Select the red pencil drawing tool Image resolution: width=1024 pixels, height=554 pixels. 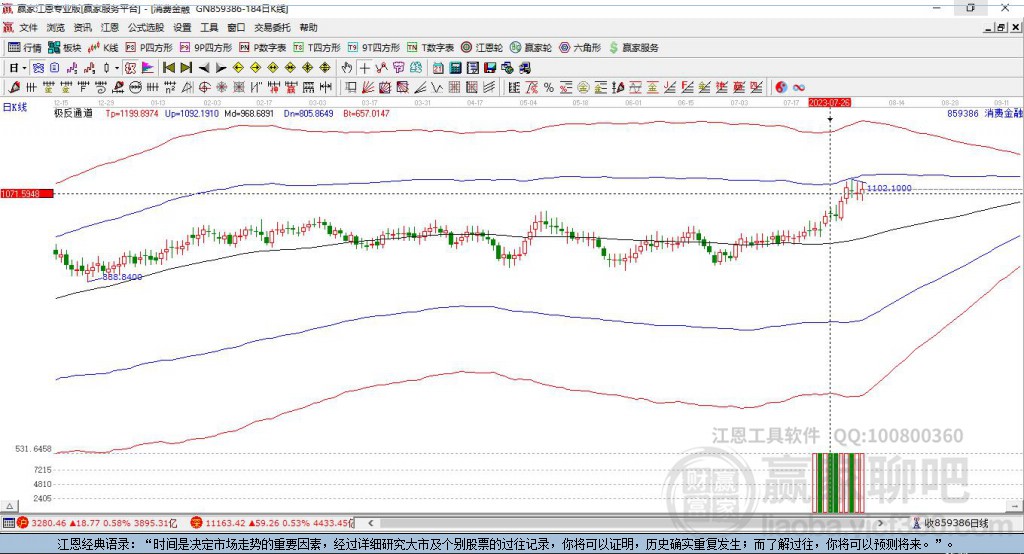point(14,88)
